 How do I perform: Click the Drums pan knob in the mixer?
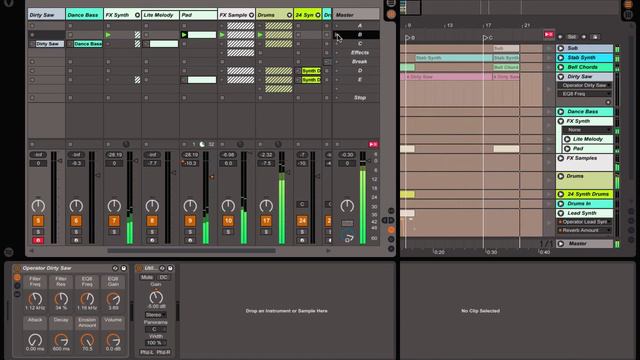[x=266, y=206]
